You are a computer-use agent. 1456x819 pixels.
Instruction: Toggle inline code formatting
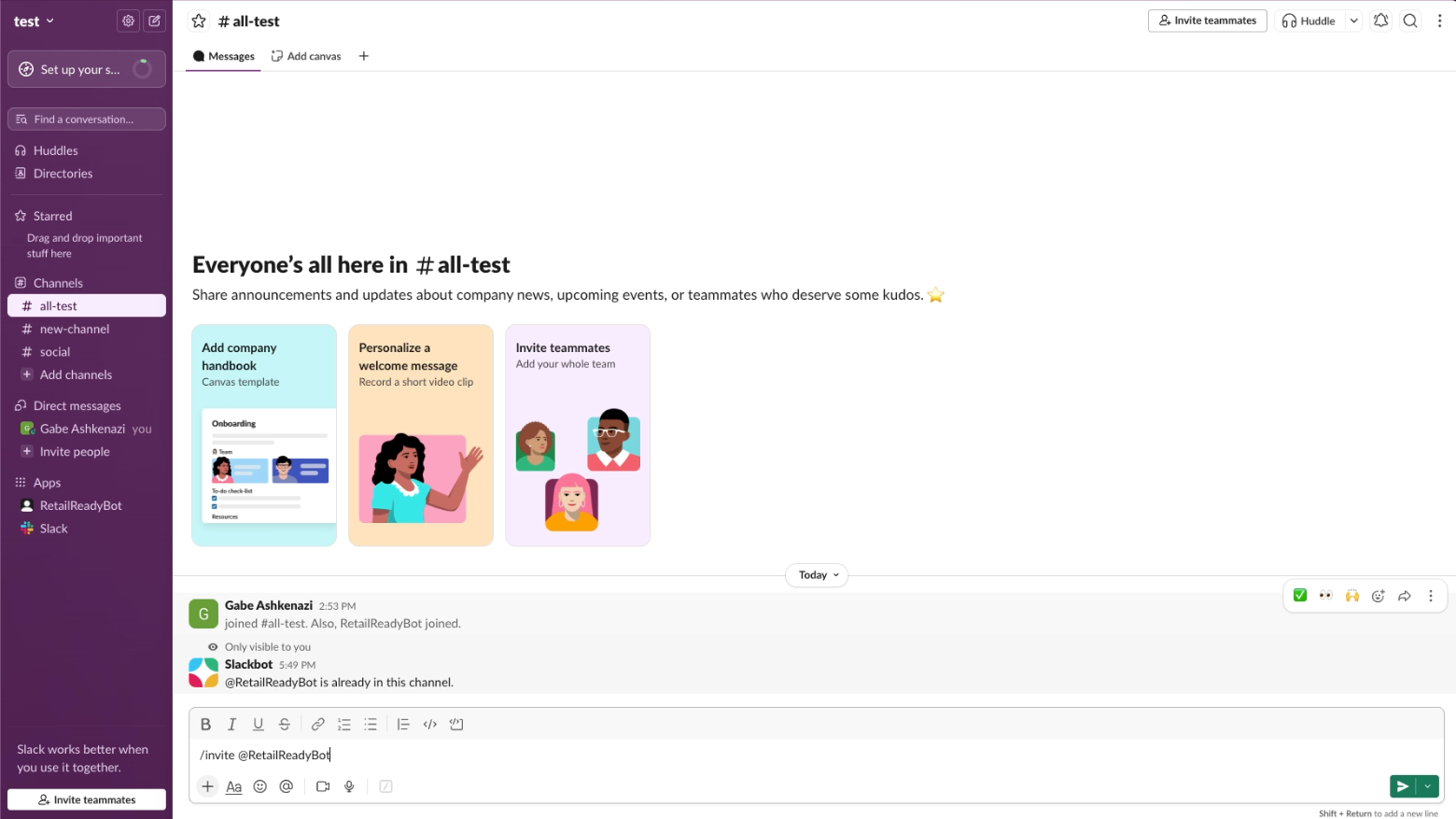click(x=430, y=724)
